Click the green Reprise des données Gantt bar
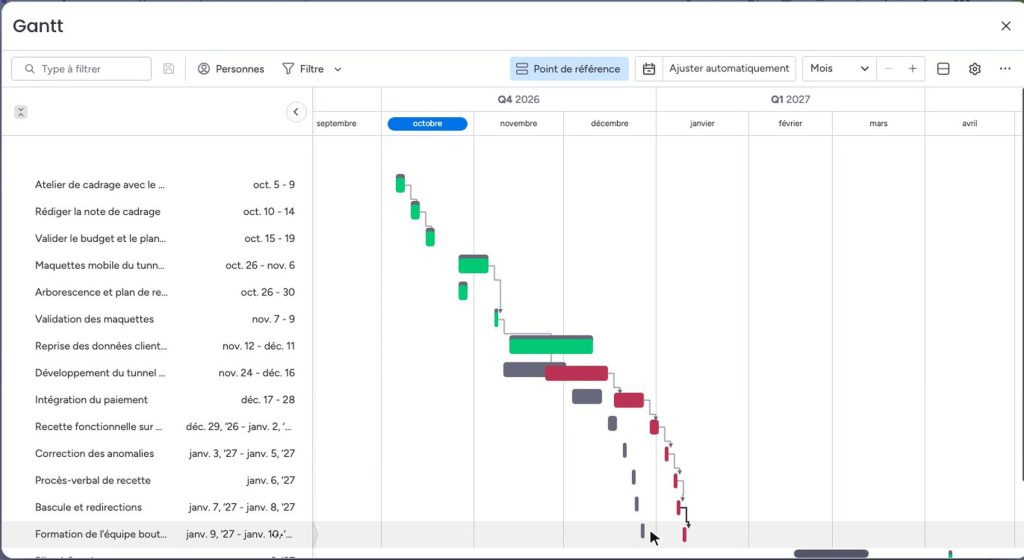This screenshot has width=1024, height=560. click(x=551, y=345)
